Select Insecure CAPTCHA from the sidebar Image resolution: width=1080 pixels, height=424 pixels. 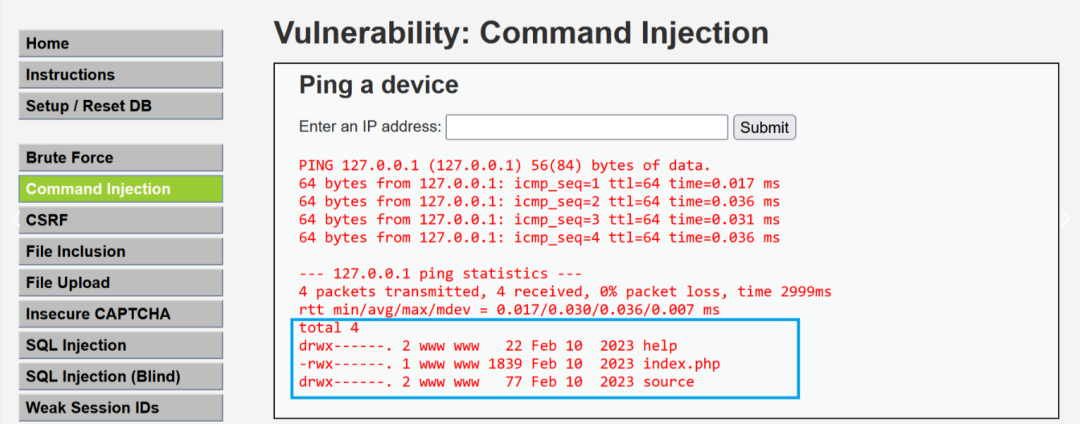(120, 314)
